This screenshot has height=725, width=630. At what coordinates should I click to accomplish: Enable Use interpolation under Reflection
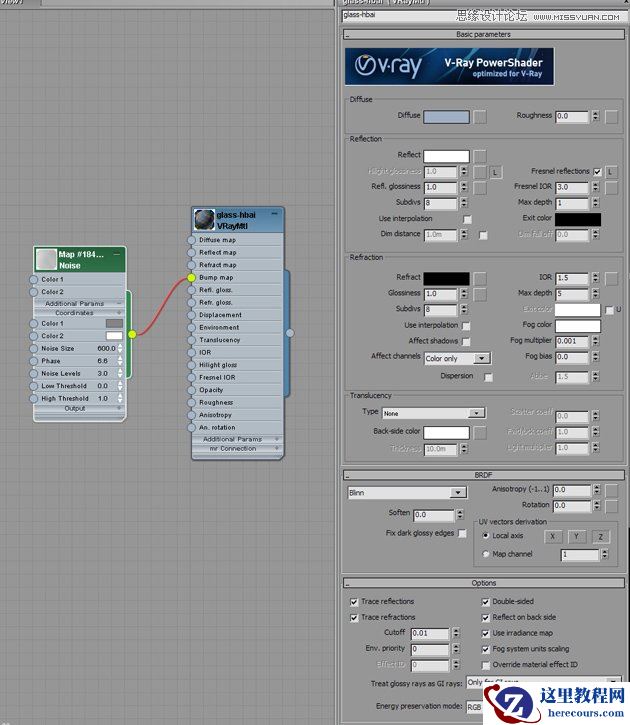pyautogui.click(x=467, y=219)
